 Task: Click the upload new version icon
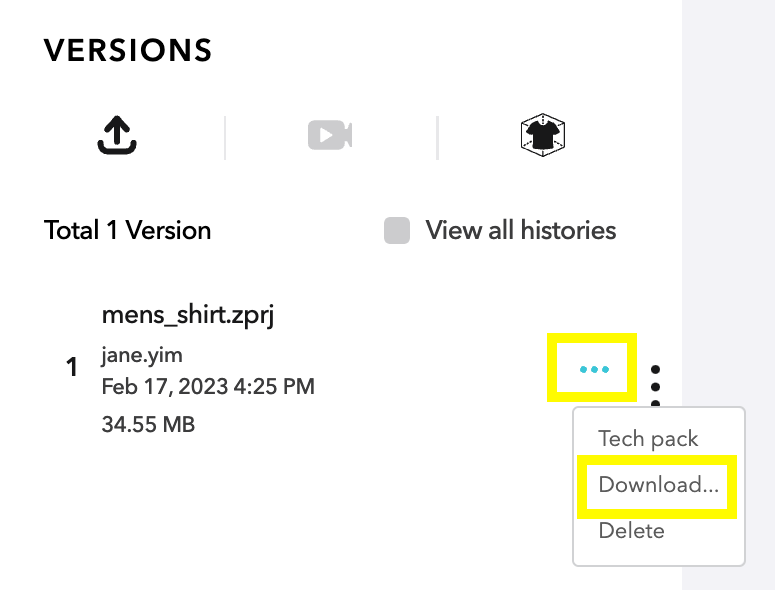tap(117, 135)
